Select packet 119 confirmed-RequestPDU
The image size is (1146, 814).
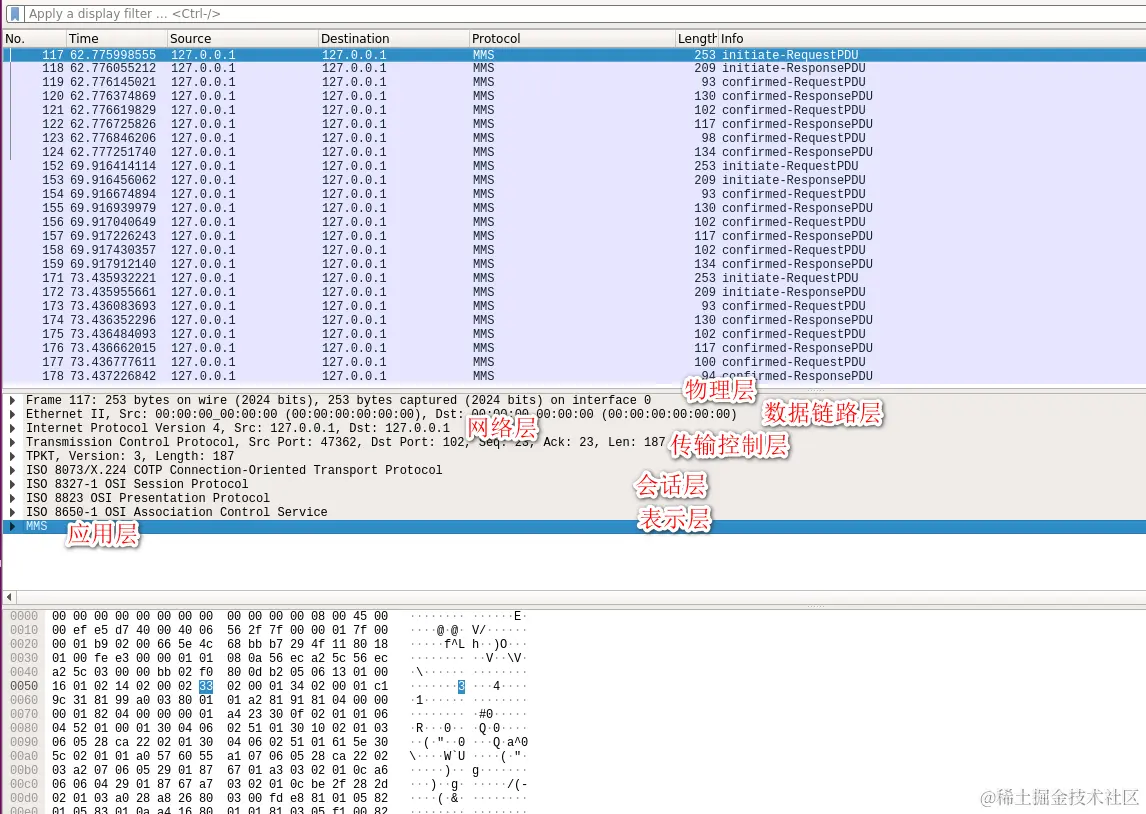(574, 83)
